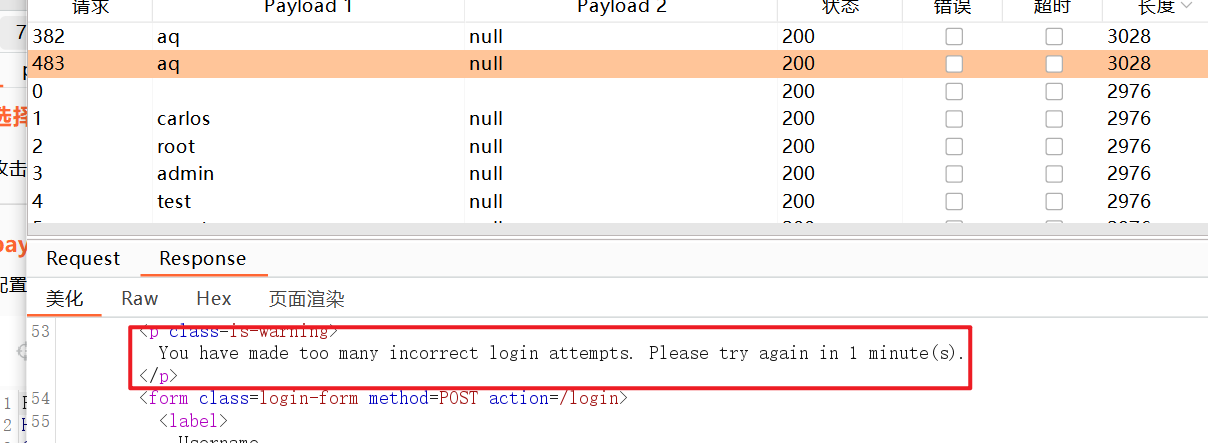This screenshot has height=443, width=1208.
Task: Click length 3028 in request 483 row
Action: (1129, 64)
